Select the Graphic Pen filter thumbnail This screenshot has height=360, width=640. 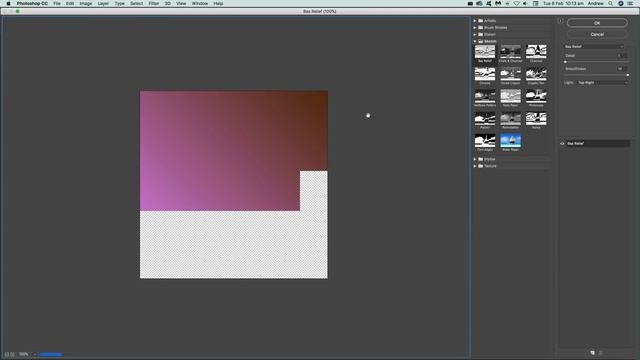[x=536, y=74]
